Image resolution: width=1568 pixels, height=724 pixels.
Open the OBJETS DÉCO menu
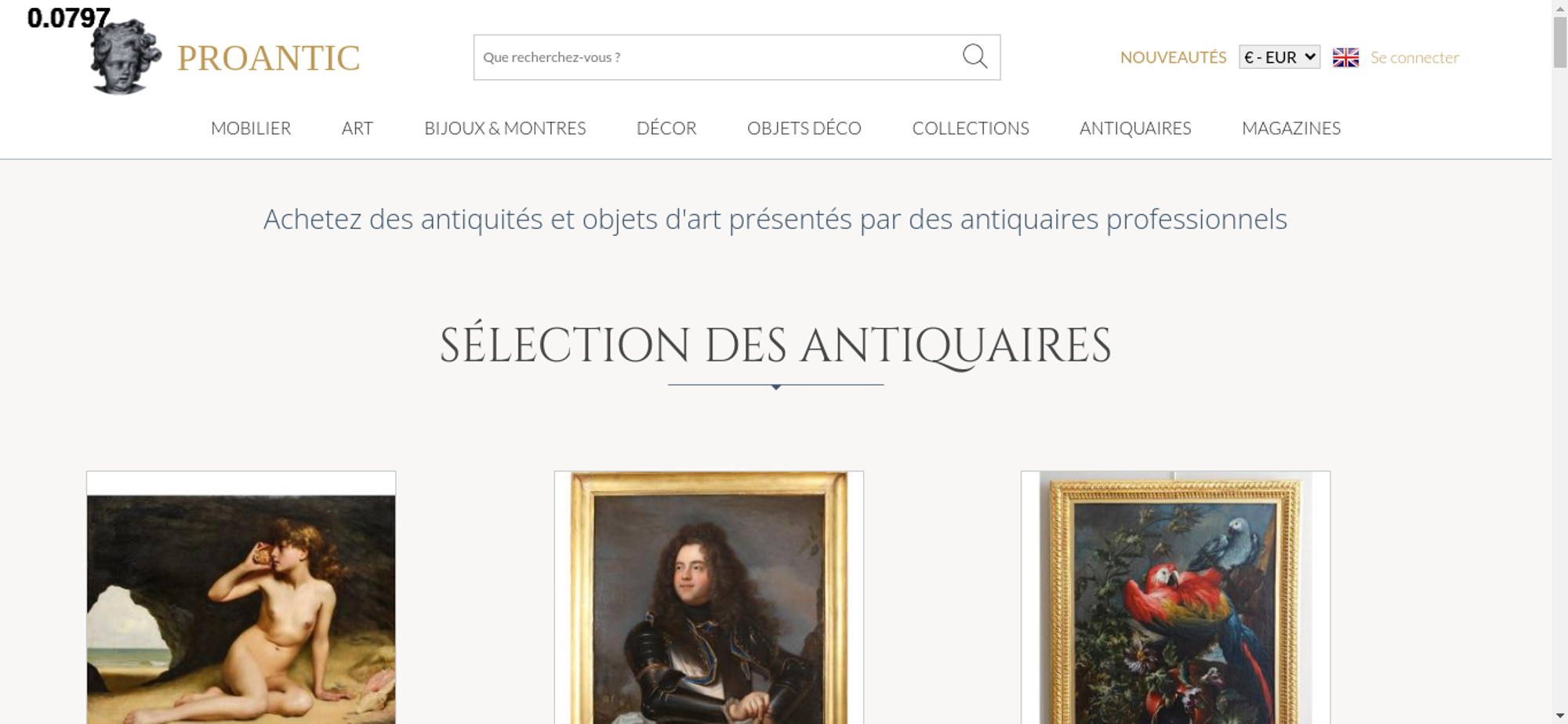[804, 128]
